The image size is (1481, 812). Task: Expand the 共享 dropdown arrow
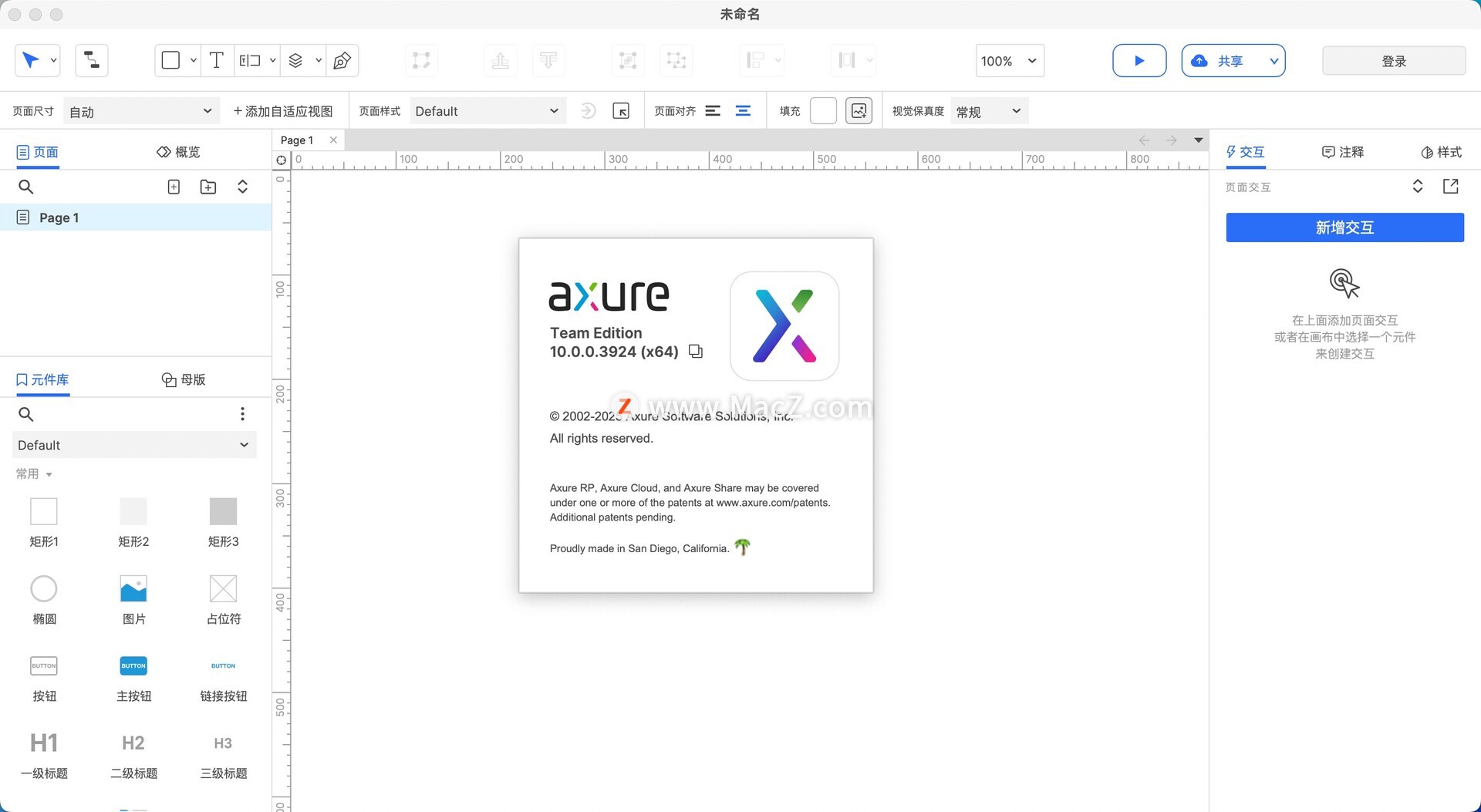1274,61
